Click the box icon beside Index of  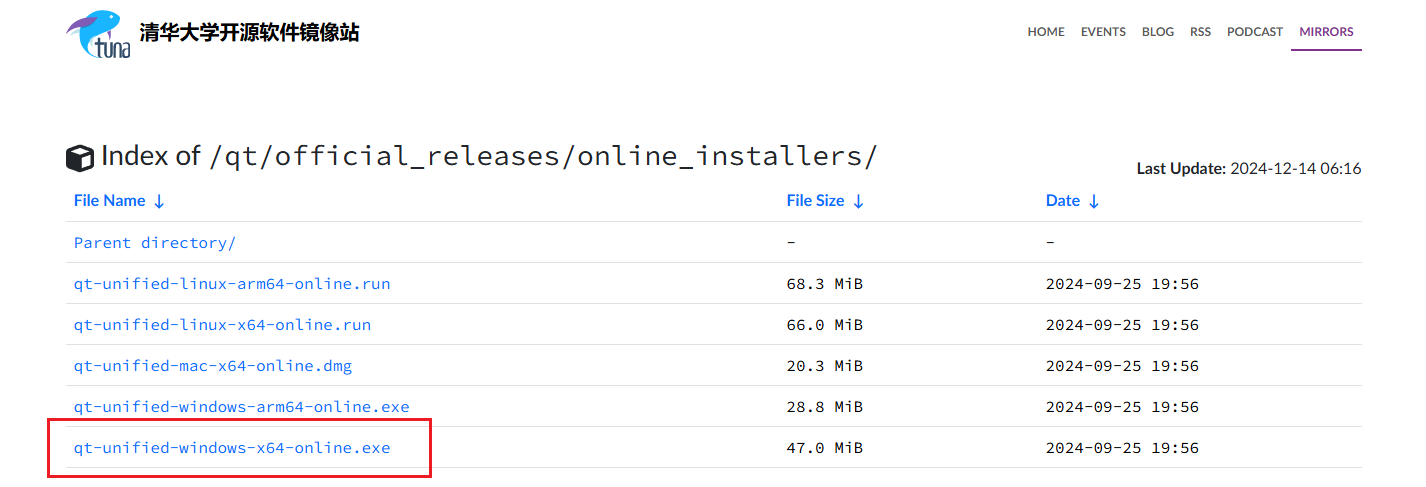(80, 158)
